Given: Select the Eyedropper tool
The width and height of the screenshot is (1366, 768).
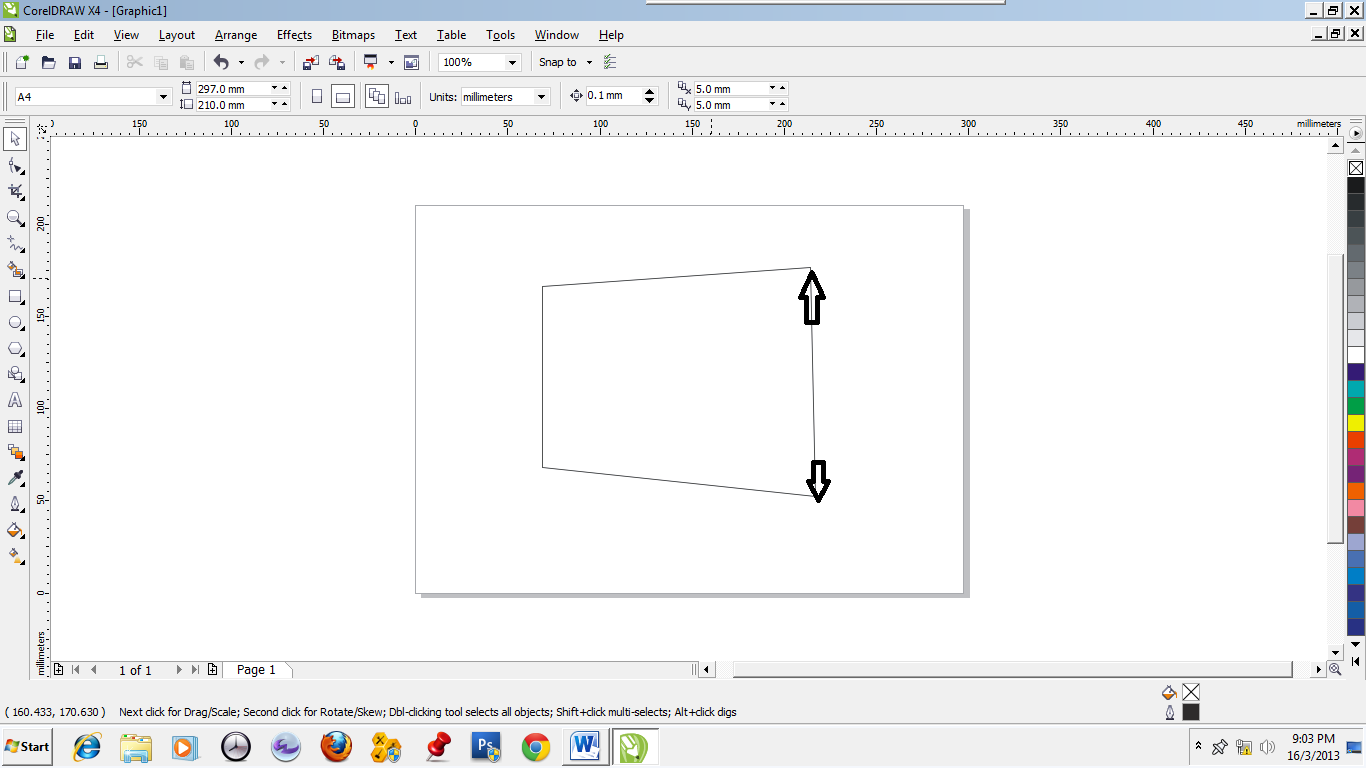Looking at the screenshot, I should (x=14, y=478).
